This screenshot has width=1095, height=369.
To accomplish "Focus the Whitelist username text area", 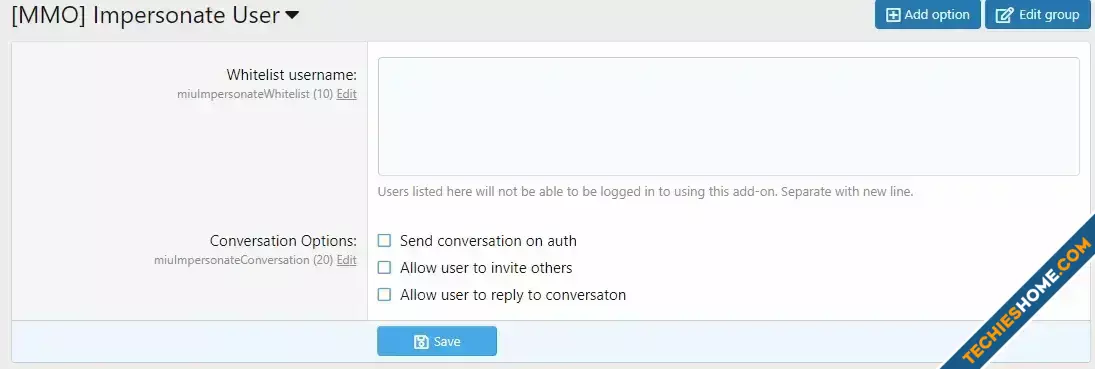I will (728, 116).
